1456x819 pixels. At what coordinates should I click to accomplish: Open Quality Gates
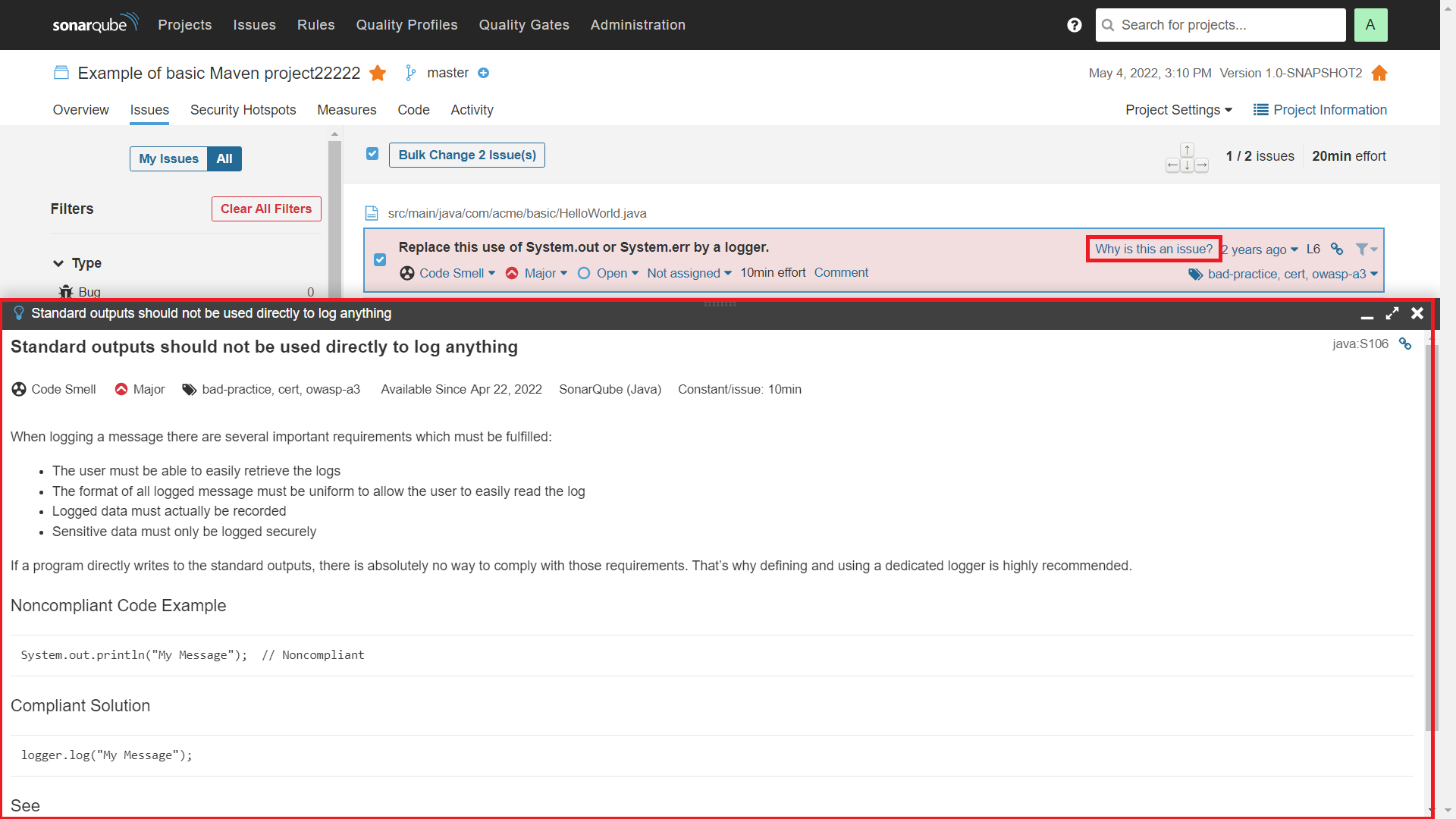(524, 25)
